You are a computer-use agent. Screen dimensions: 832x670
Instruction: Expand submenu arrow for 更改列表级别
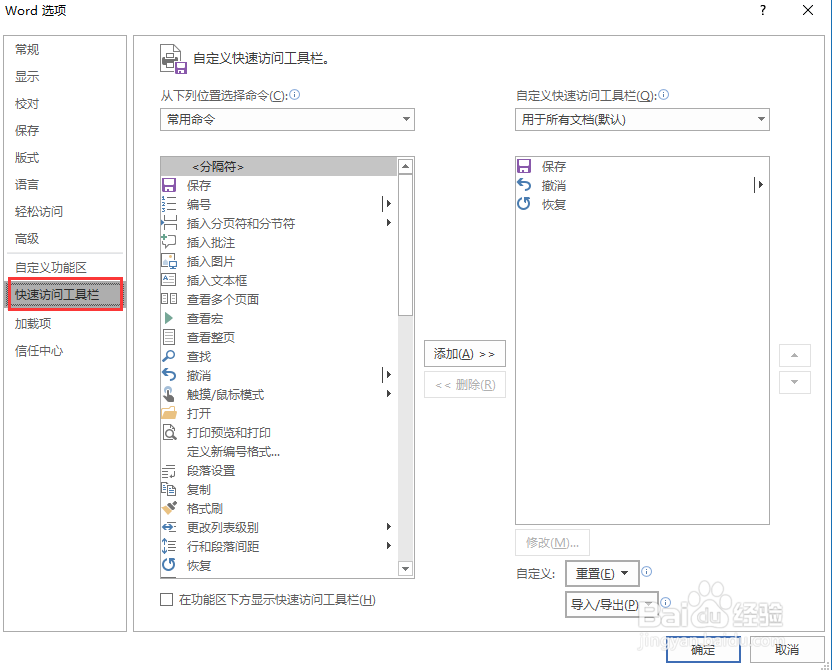[389, 527]
